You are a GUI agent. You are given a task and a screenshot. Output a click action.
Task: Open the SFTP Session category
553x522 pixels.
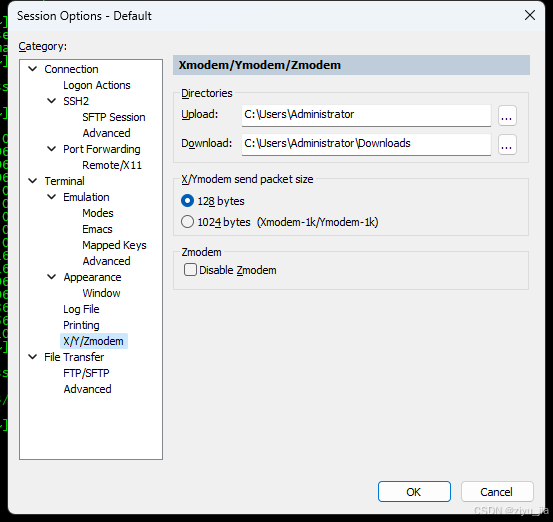(x=114, y=117)
